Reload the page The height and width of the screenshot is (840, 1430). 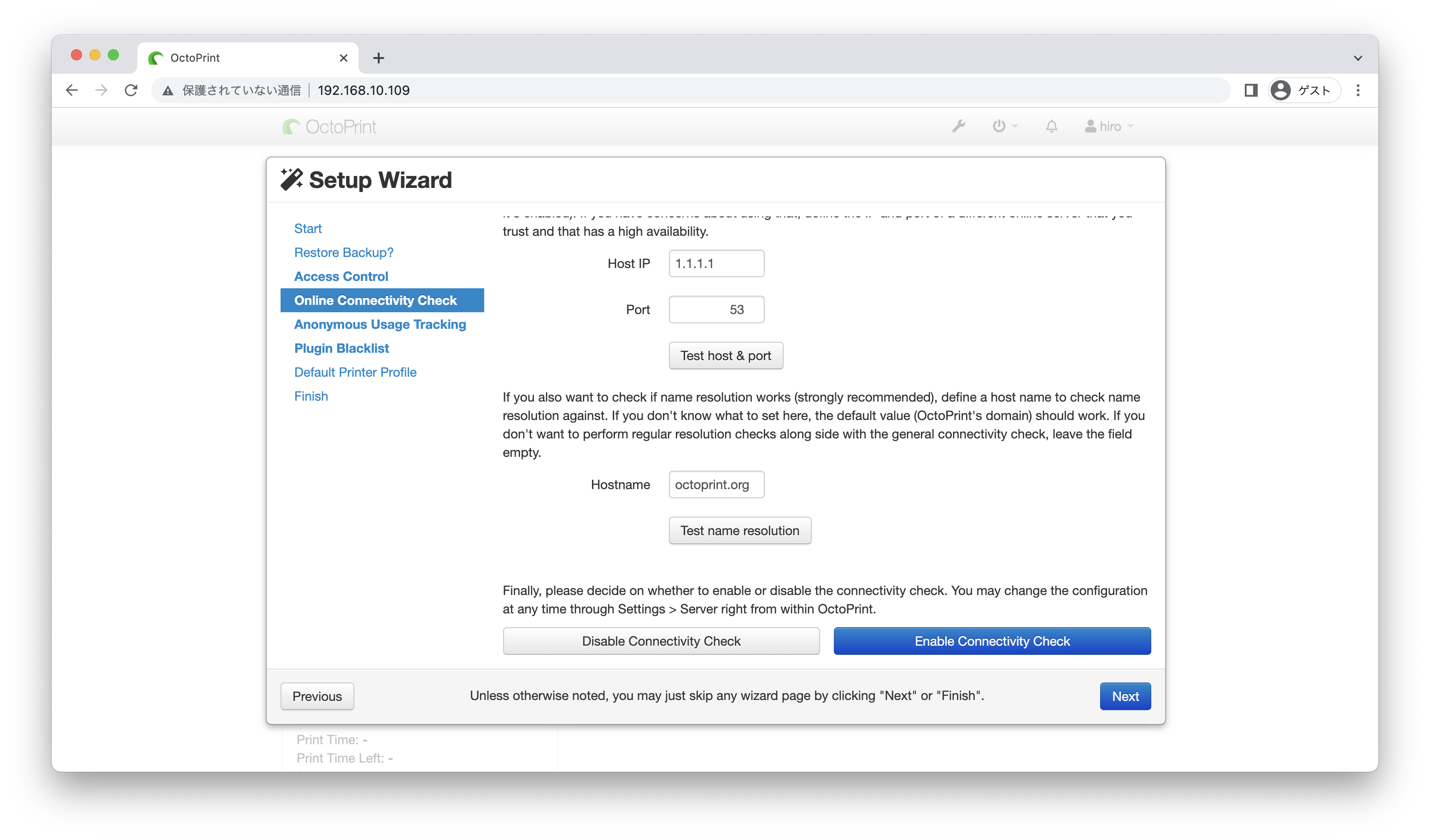[x=131, y=90]
